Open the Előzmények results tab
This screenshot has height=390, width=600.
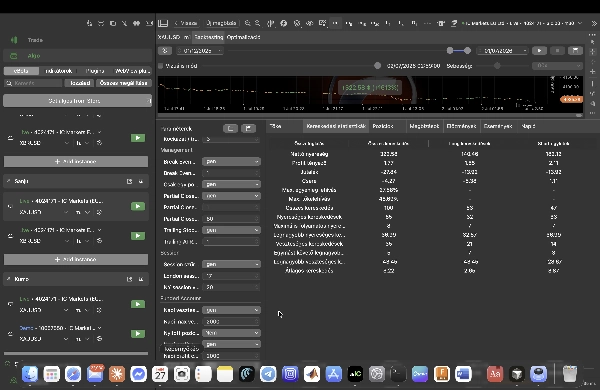pos(461,126)
